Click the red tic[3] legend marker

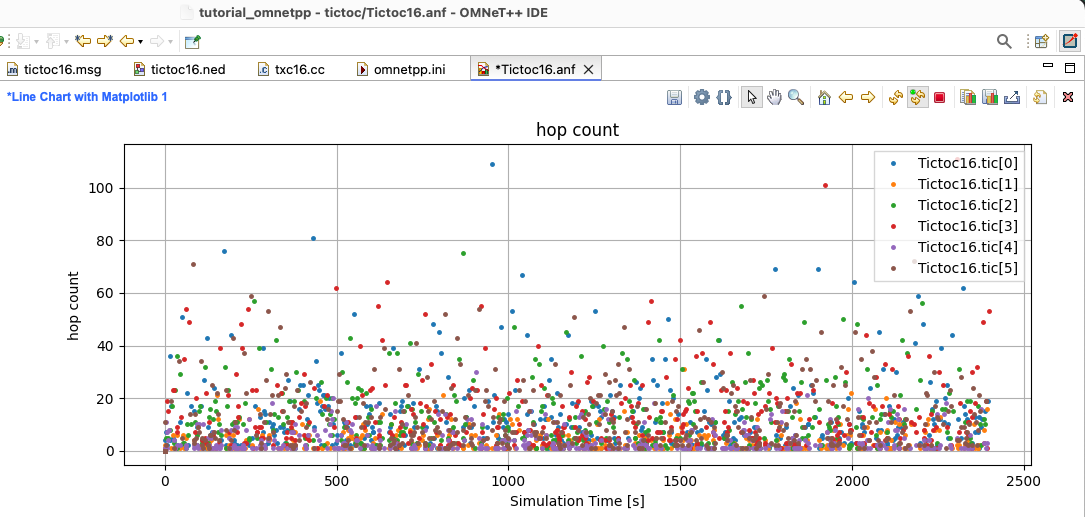tap(893, 226)
